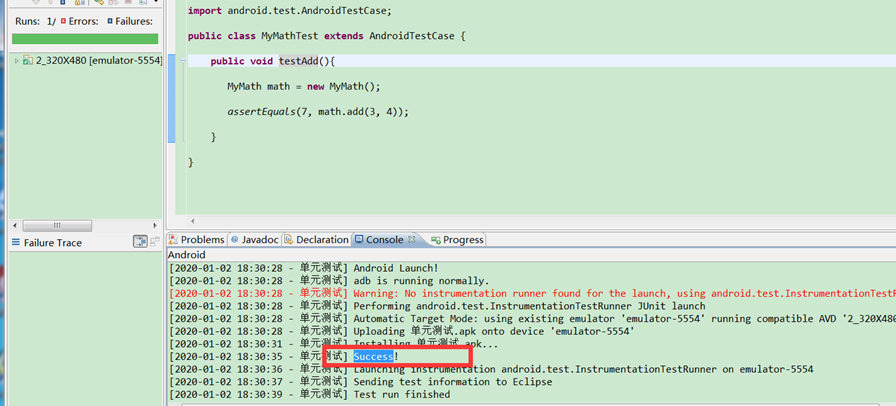
Task: Click the 'Errors:' label
Action: click(x=83, y=22)
